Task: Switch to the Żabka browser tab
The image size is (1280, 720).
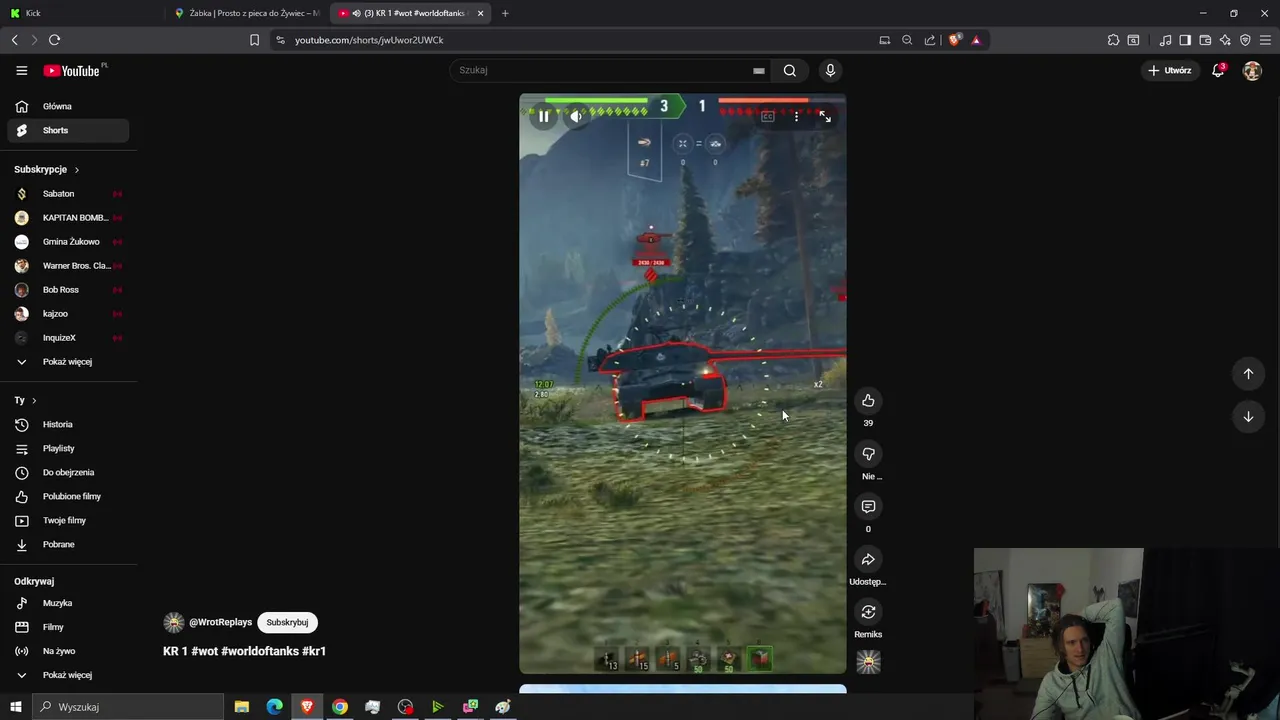Action: 247,13
